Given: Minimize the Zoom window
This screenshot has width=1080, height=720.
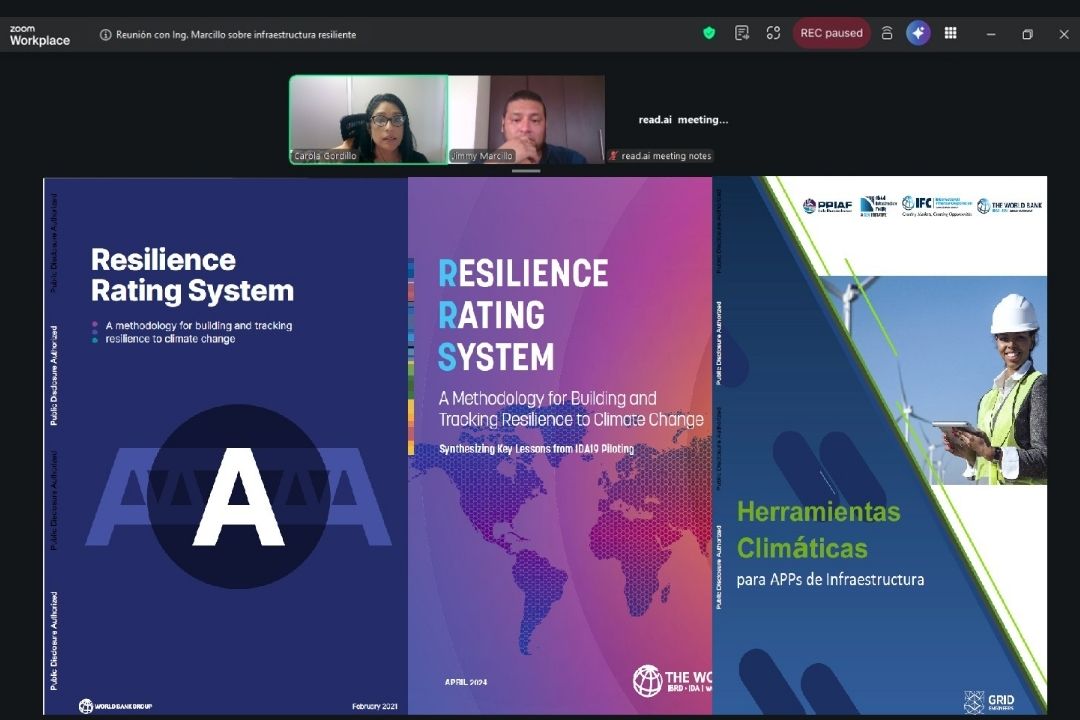Looking at the screenshot, I should pos(991,34).
